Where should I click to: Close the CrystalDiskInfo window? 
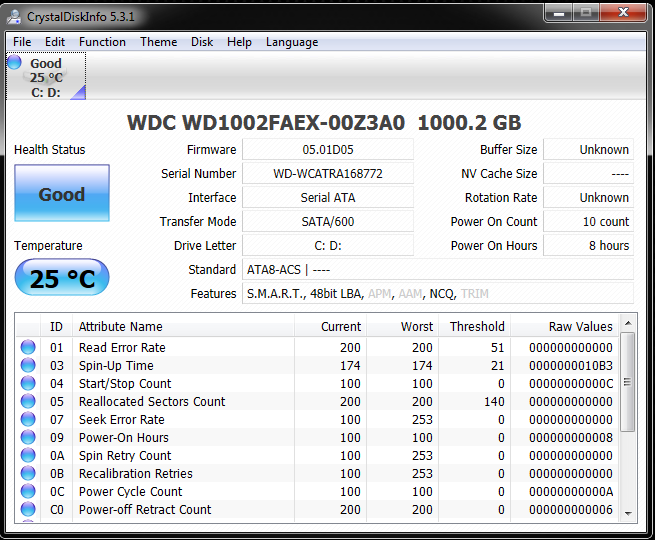coord(623,13)
